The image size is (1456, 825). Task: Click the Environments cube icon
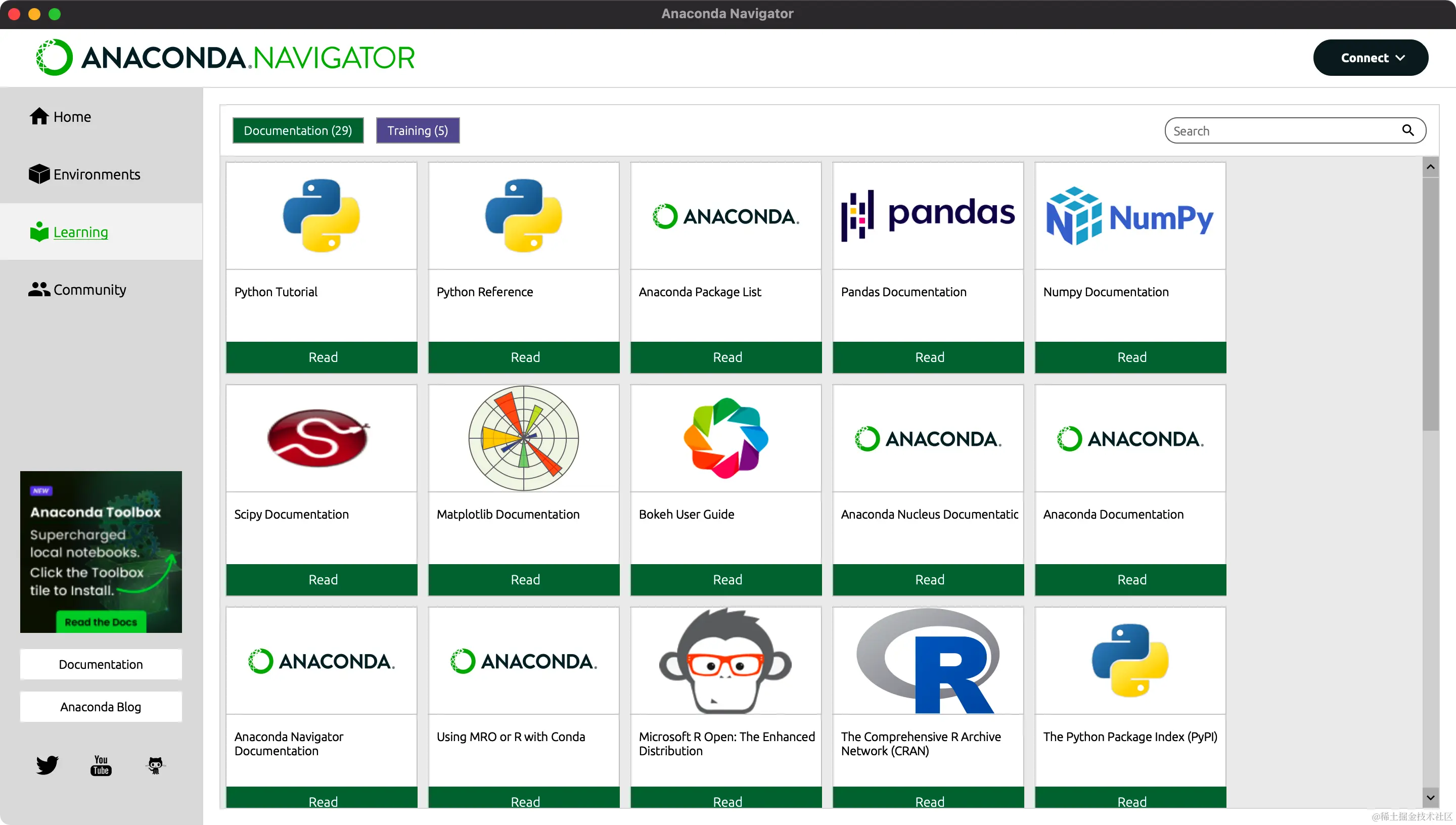point(39,174)
